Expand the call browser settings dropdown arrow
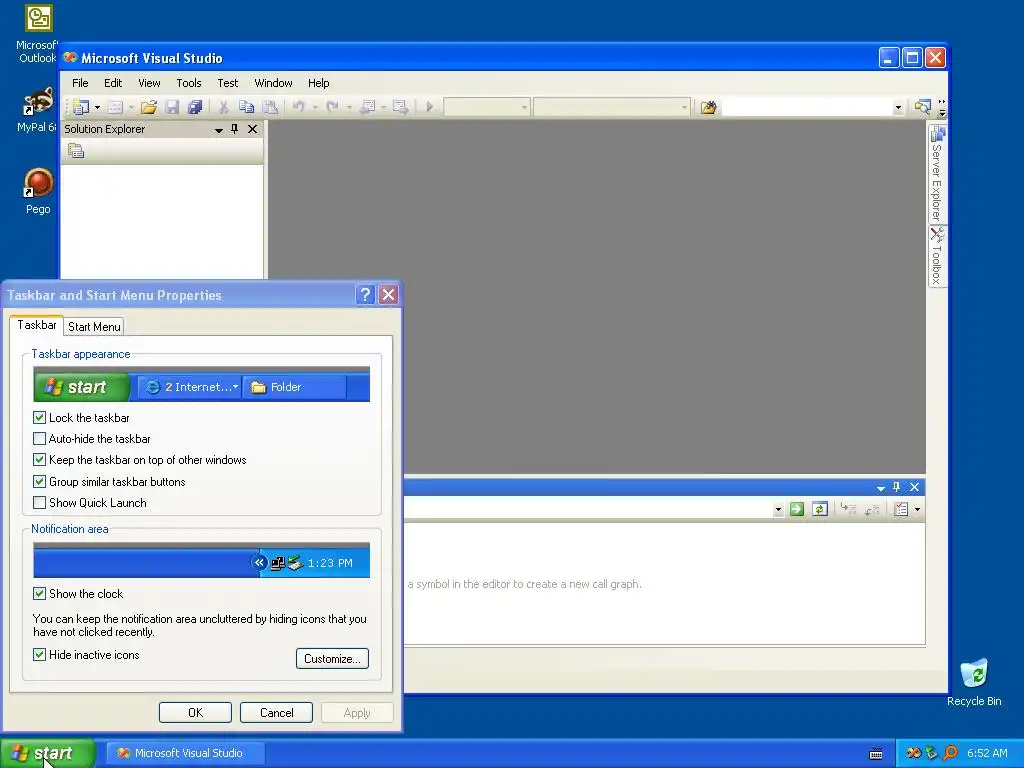The width and height of the screenshot is (1024, 768). tap(918, 510)
